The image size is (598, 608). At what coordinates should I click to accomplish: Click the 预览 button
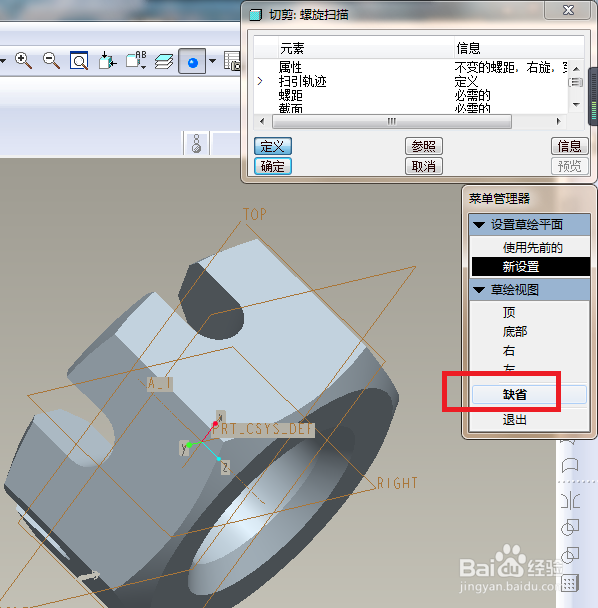(569, 166)
